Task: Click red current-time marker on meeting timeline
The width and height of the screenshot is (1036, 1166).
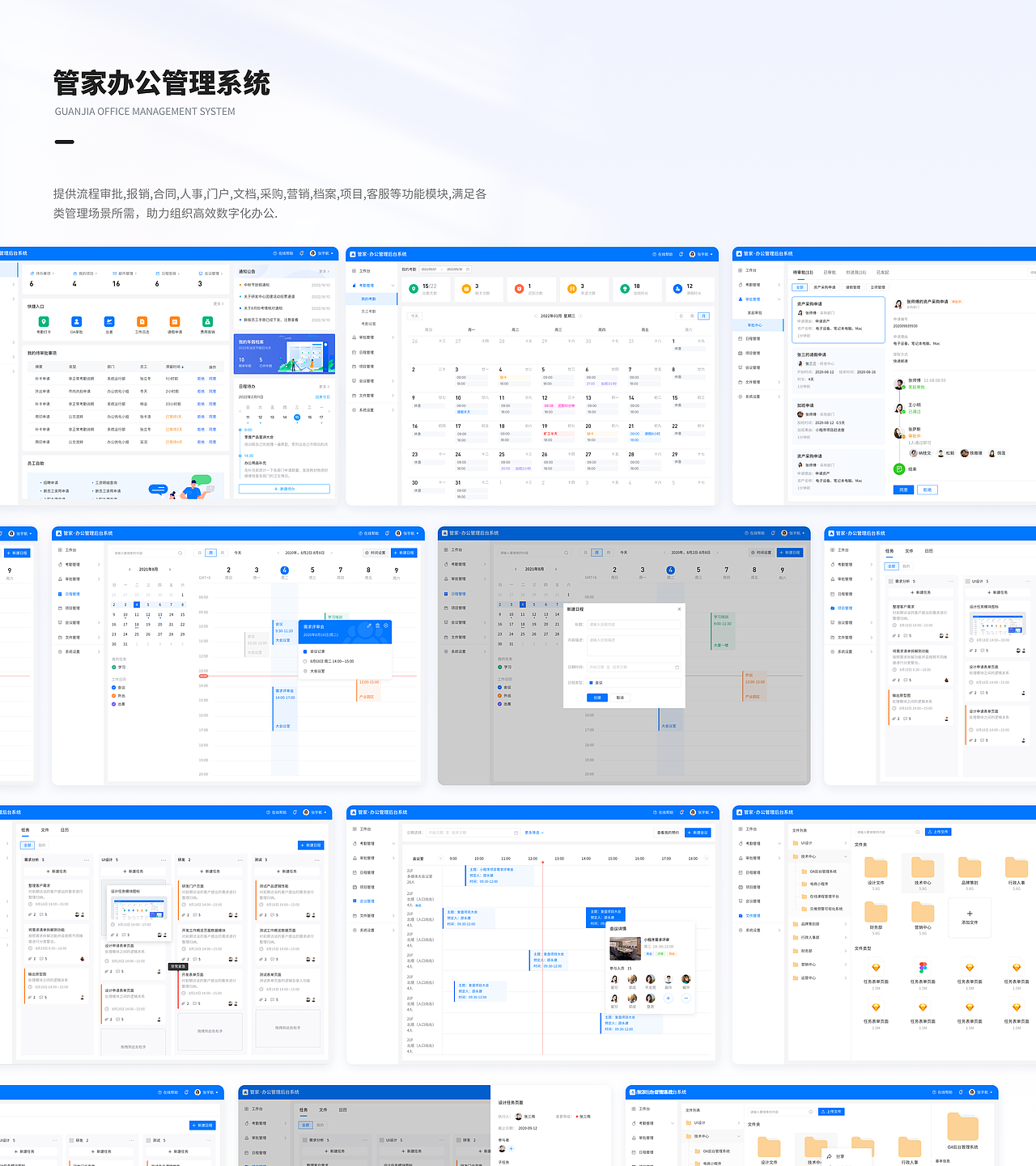Action: [x=542, y=863]
